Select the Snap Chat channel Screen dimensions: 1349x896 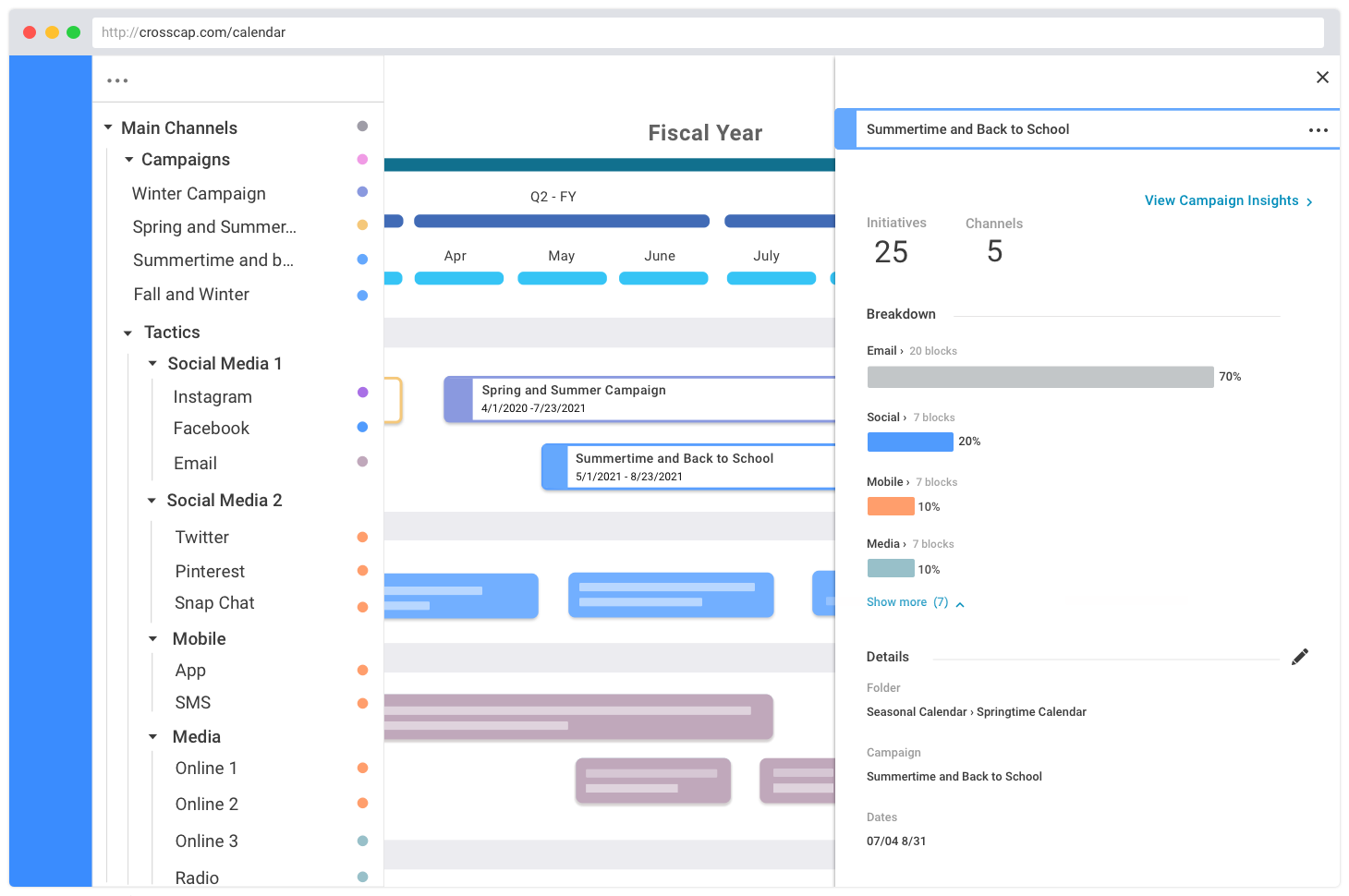tap(214, 603)
